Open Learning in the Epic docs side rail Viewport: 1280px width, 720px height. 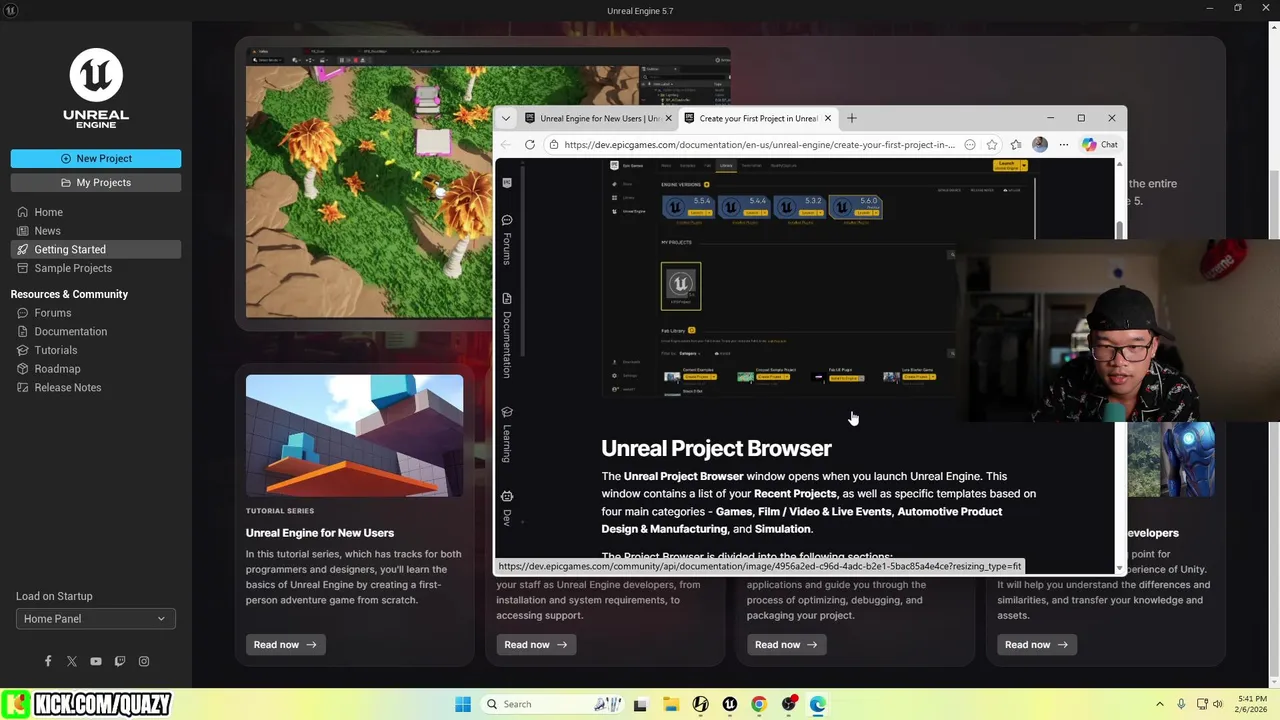507,435
